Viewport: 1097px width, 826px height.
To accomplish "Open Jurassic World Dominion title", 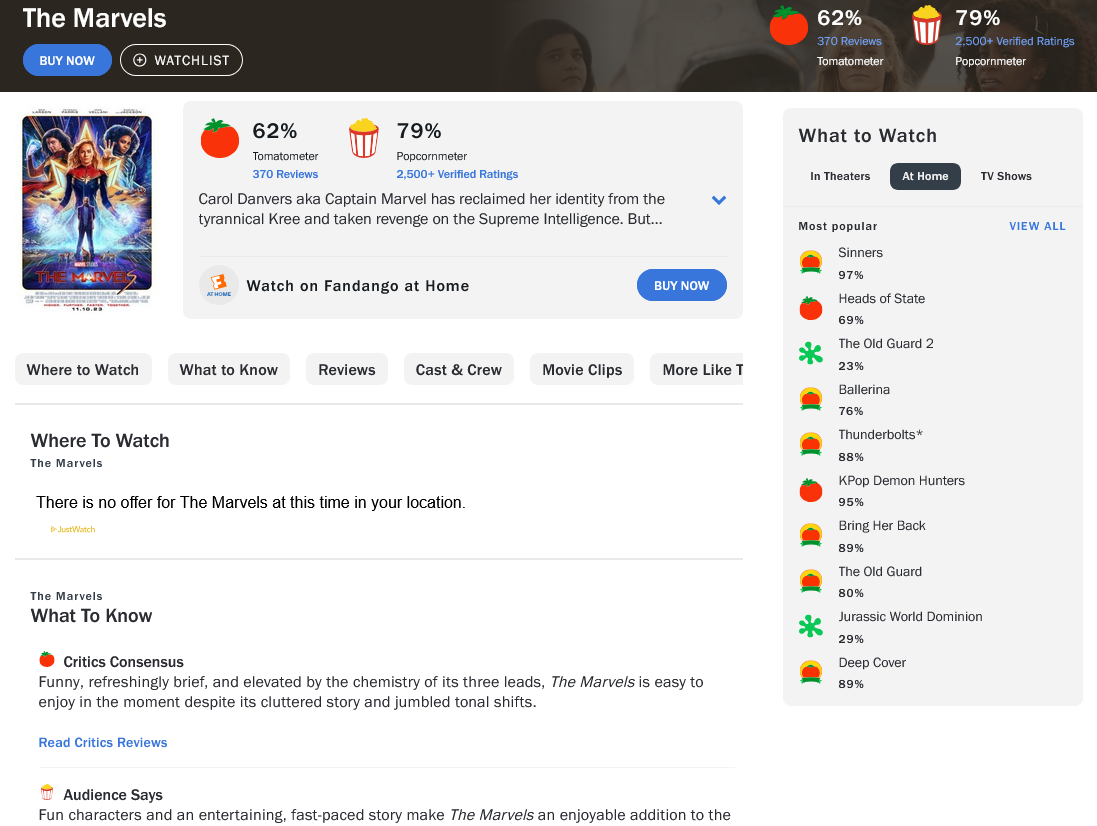I will pos(910,616).
